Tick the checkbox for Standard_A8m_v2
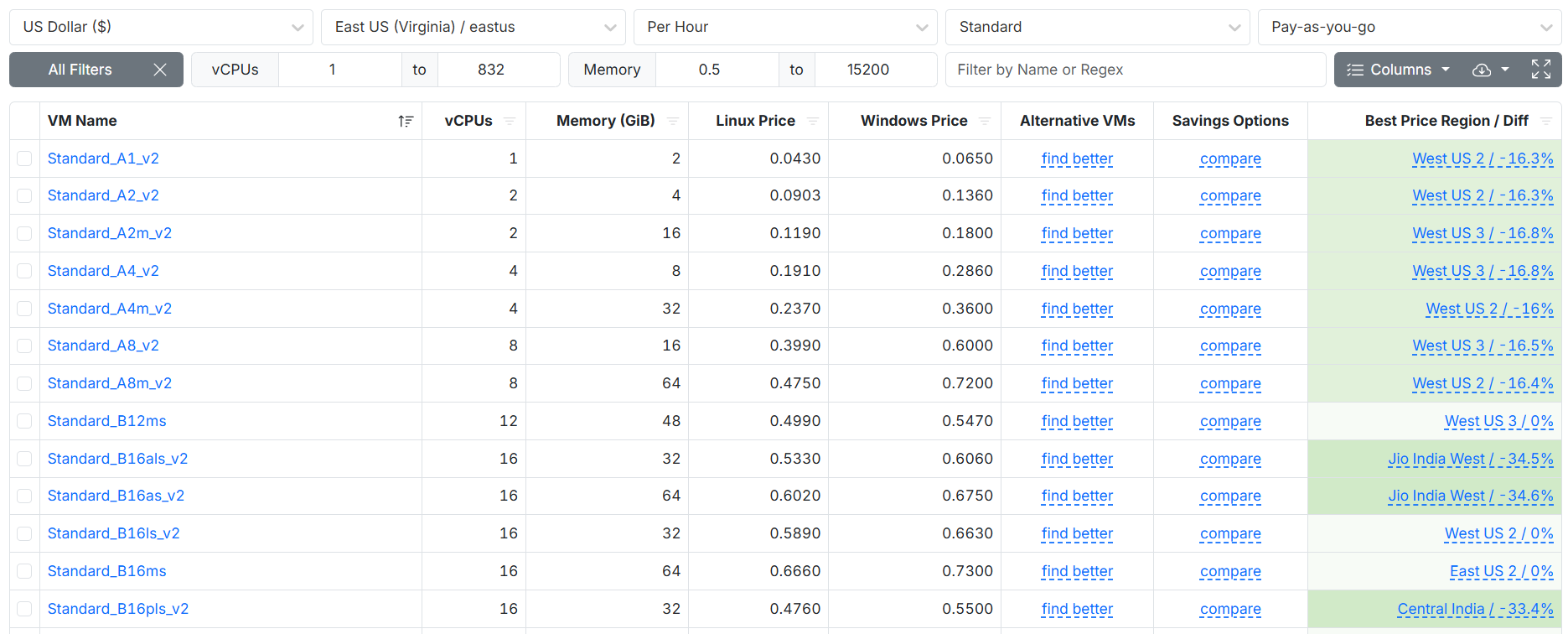 [x=24, y=383]
